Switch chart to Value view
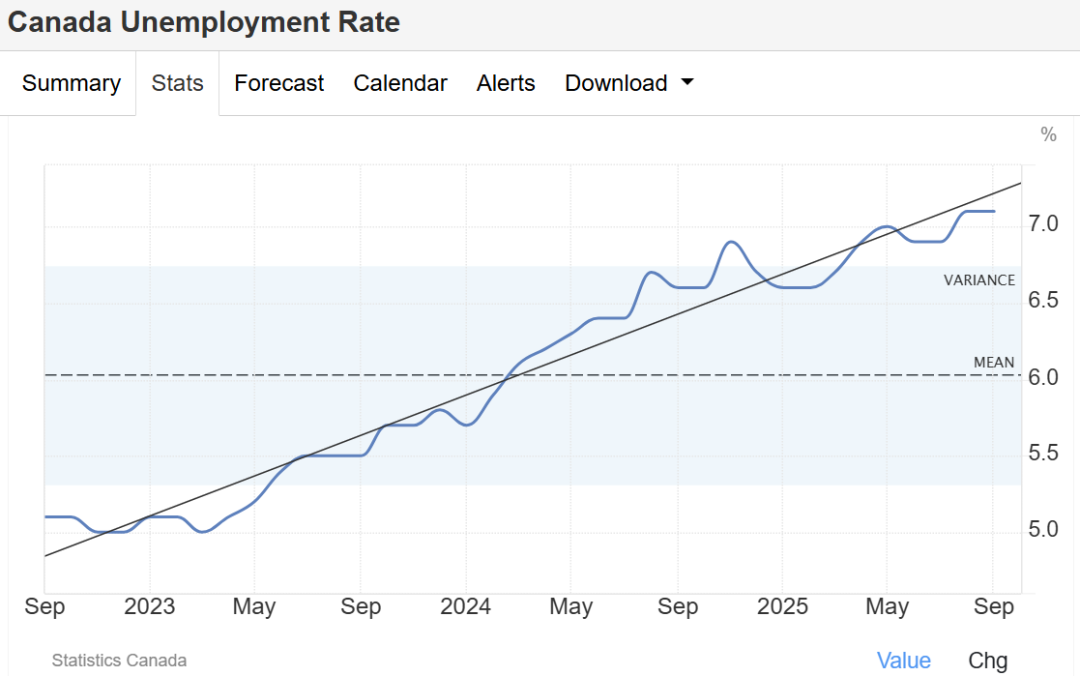Screen dimensions: 1080x676 (903, 661)
